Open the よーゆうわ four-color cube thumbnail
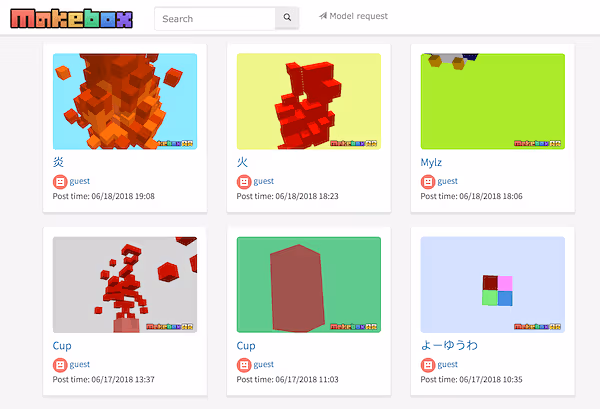This screenshot has width=600, height=409. coord(493,285)
